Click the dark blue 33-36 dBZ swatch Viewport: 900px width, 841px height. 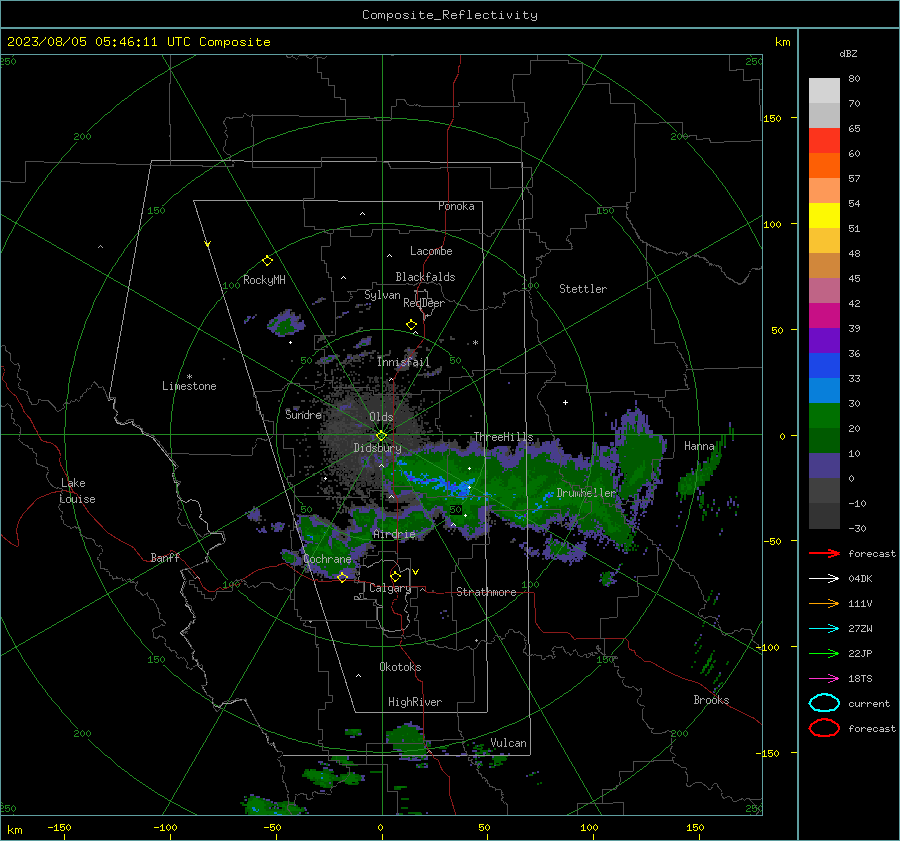click(x=824, y=366)
